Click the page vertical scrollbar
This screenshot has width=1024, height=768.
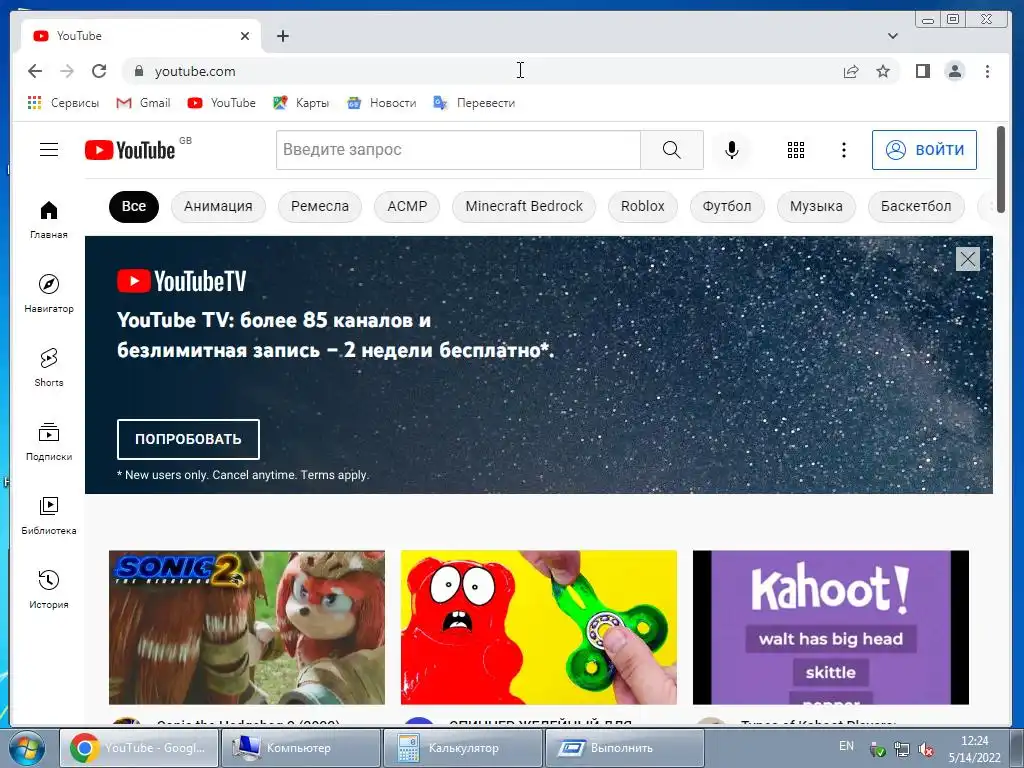click(1000, 170)
